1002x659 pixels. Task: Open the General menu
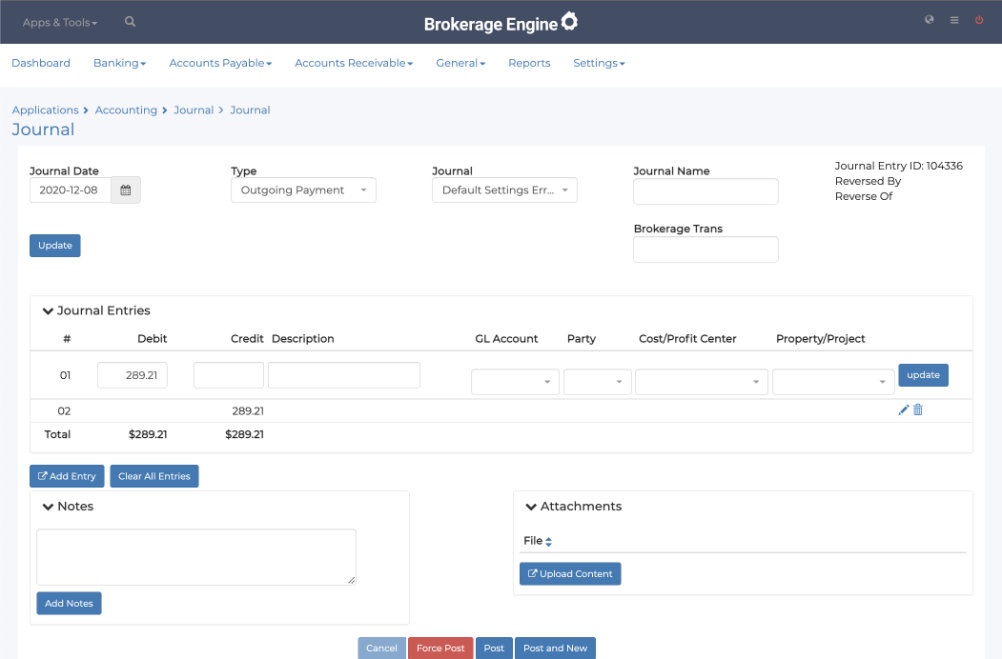[x=461, y=63]
